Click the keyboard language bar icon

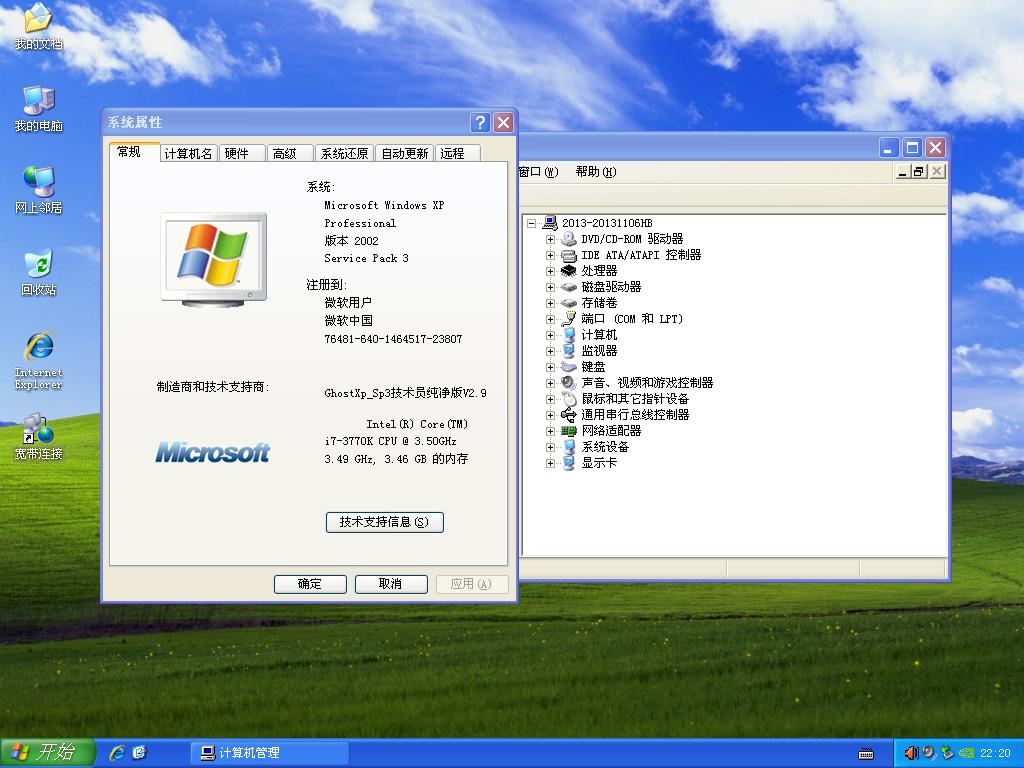866,754
